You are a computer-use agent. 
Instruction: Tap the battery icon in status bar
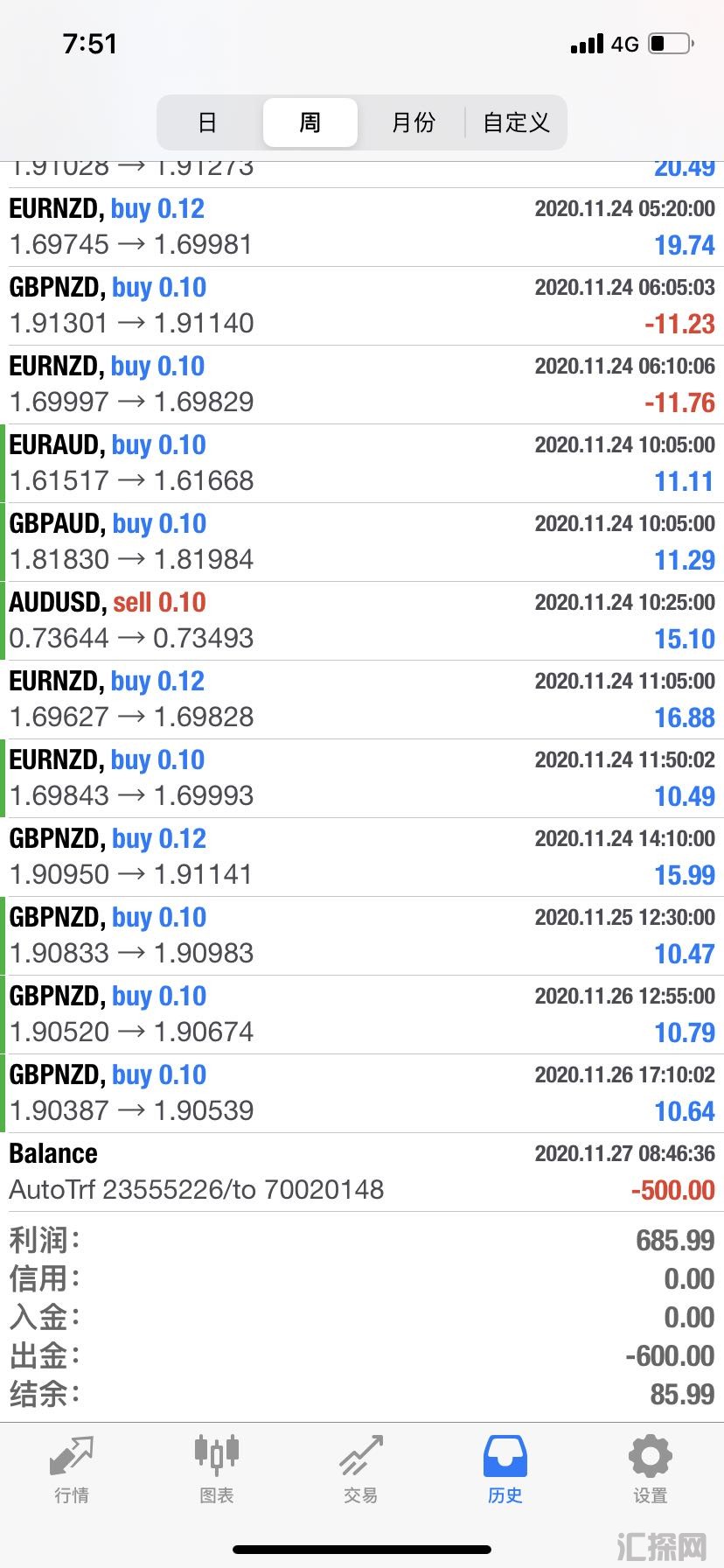point(671,44)
